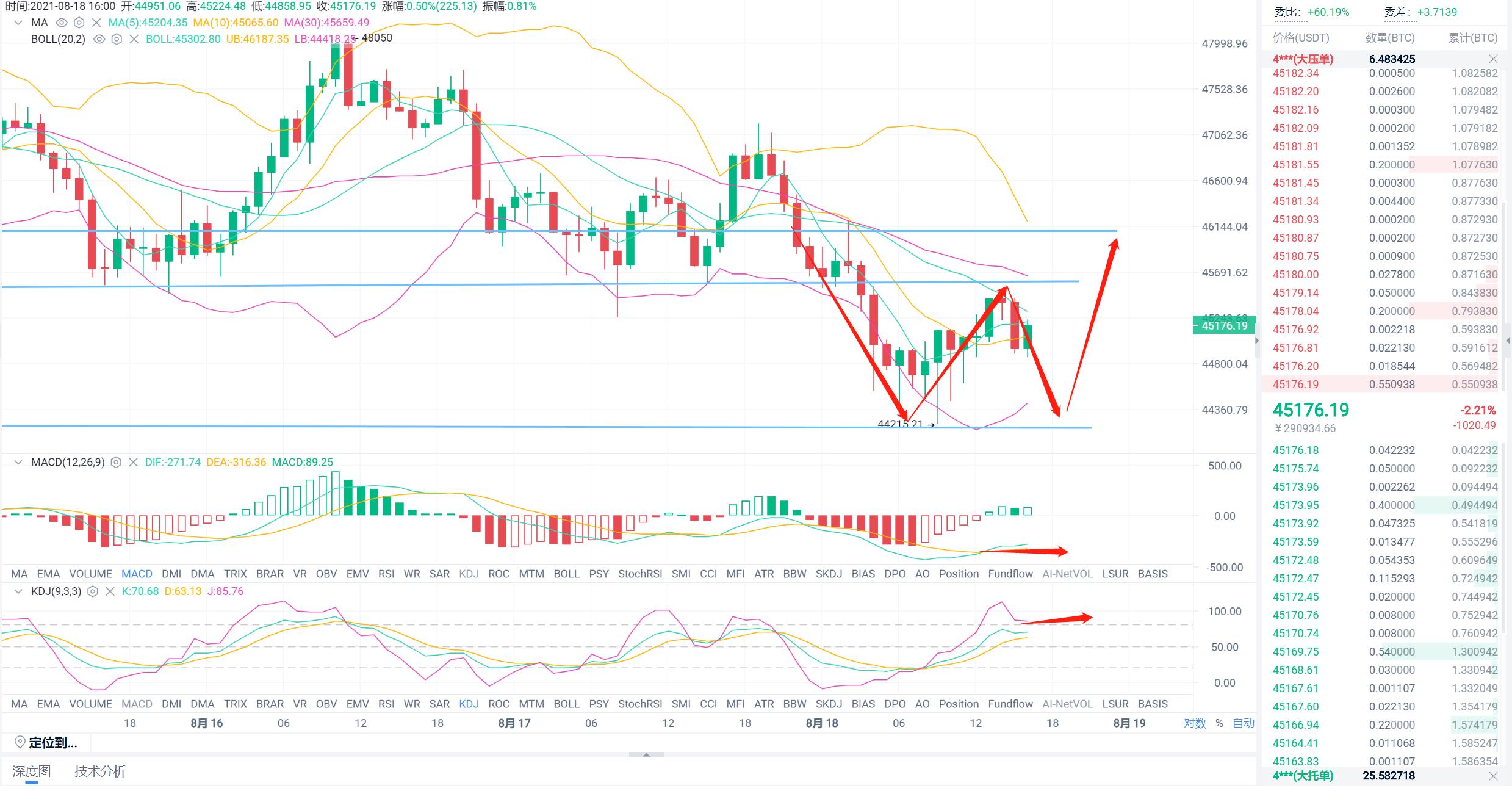
Task: Switch to 技术分析 tab
Action: (100, 771)
